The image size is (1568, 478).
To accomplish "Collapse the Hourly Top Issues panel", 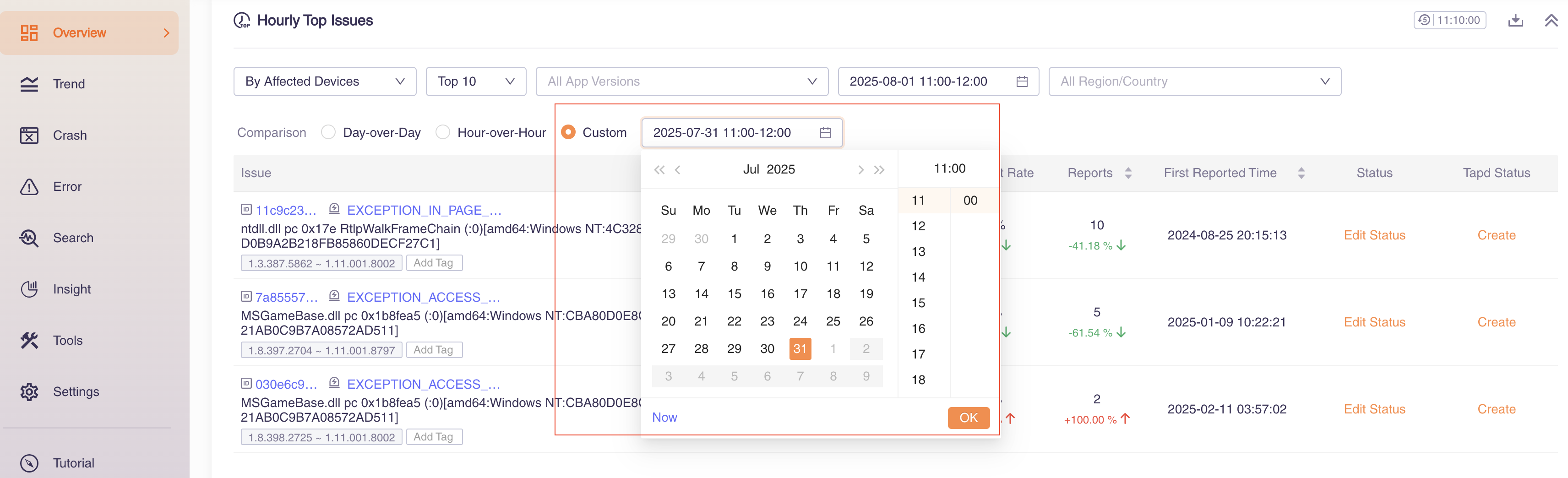I will tap(1550, 21).
